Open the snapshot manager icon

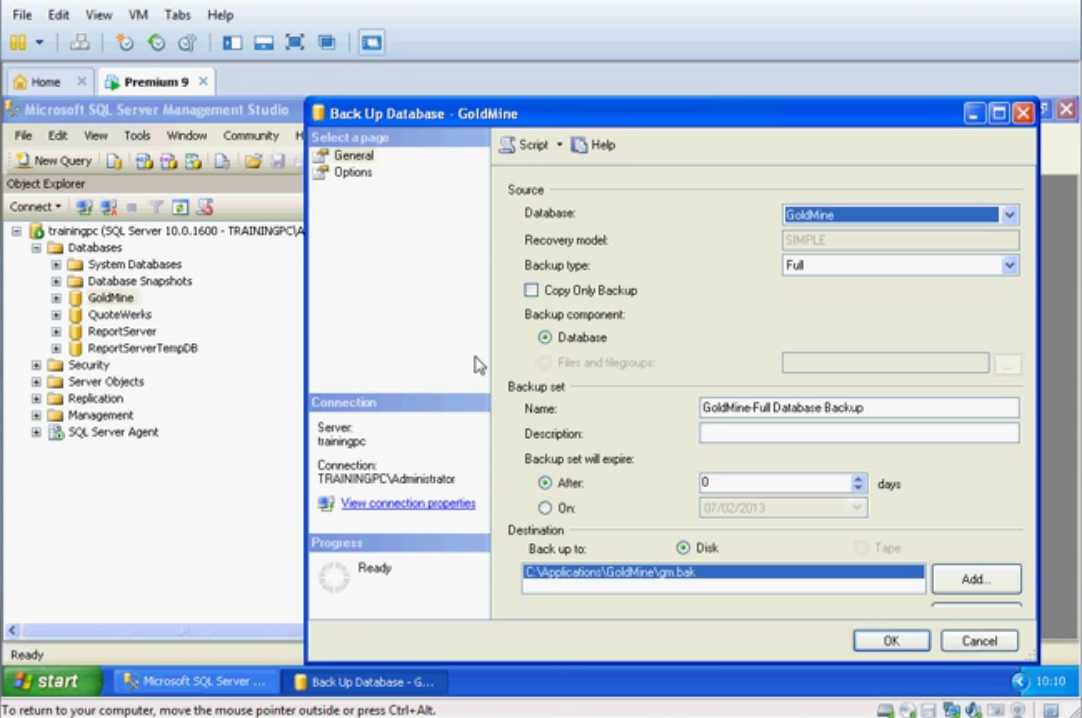[188, 43]
